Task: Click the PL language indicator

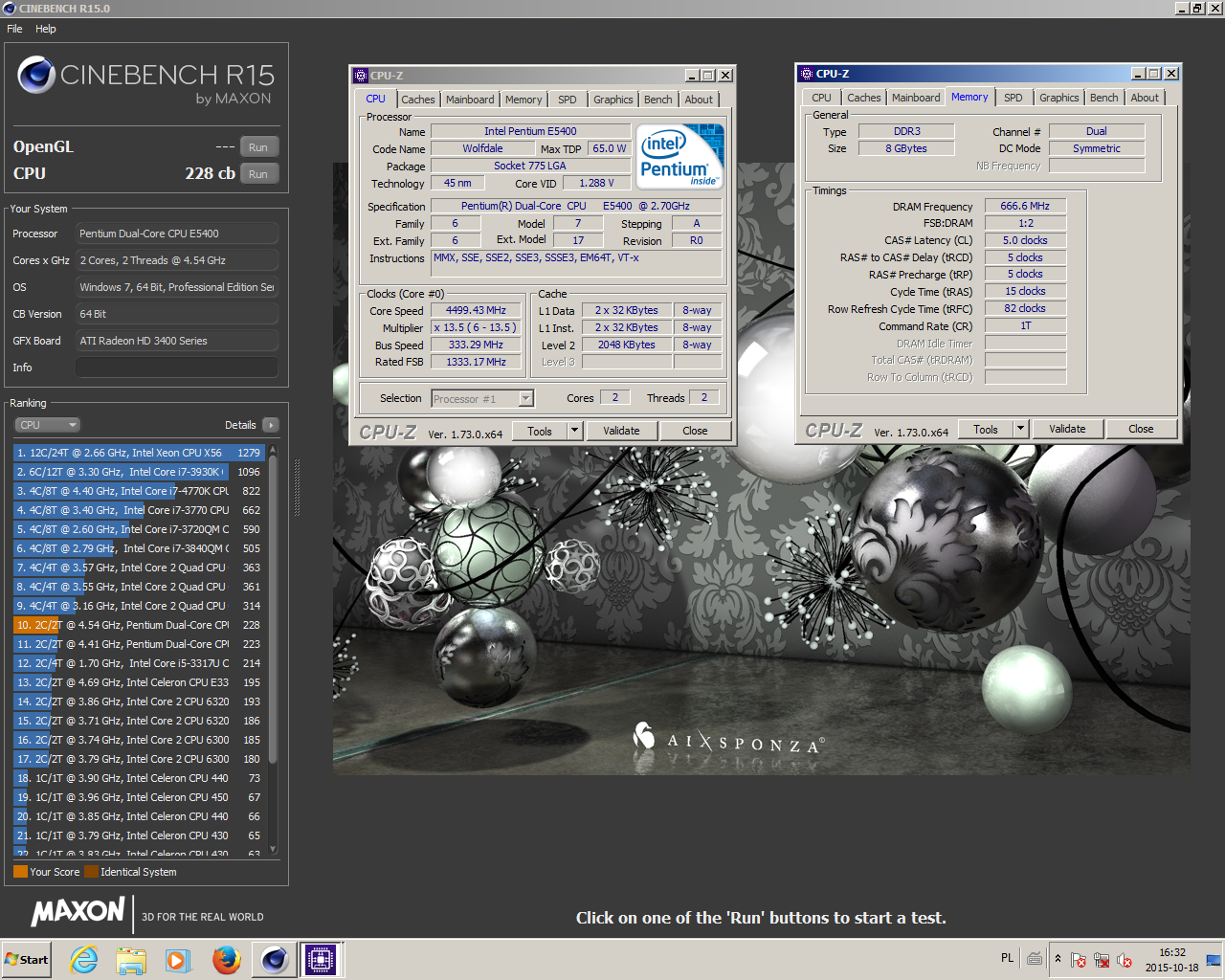Action: tap(1007, 958)
